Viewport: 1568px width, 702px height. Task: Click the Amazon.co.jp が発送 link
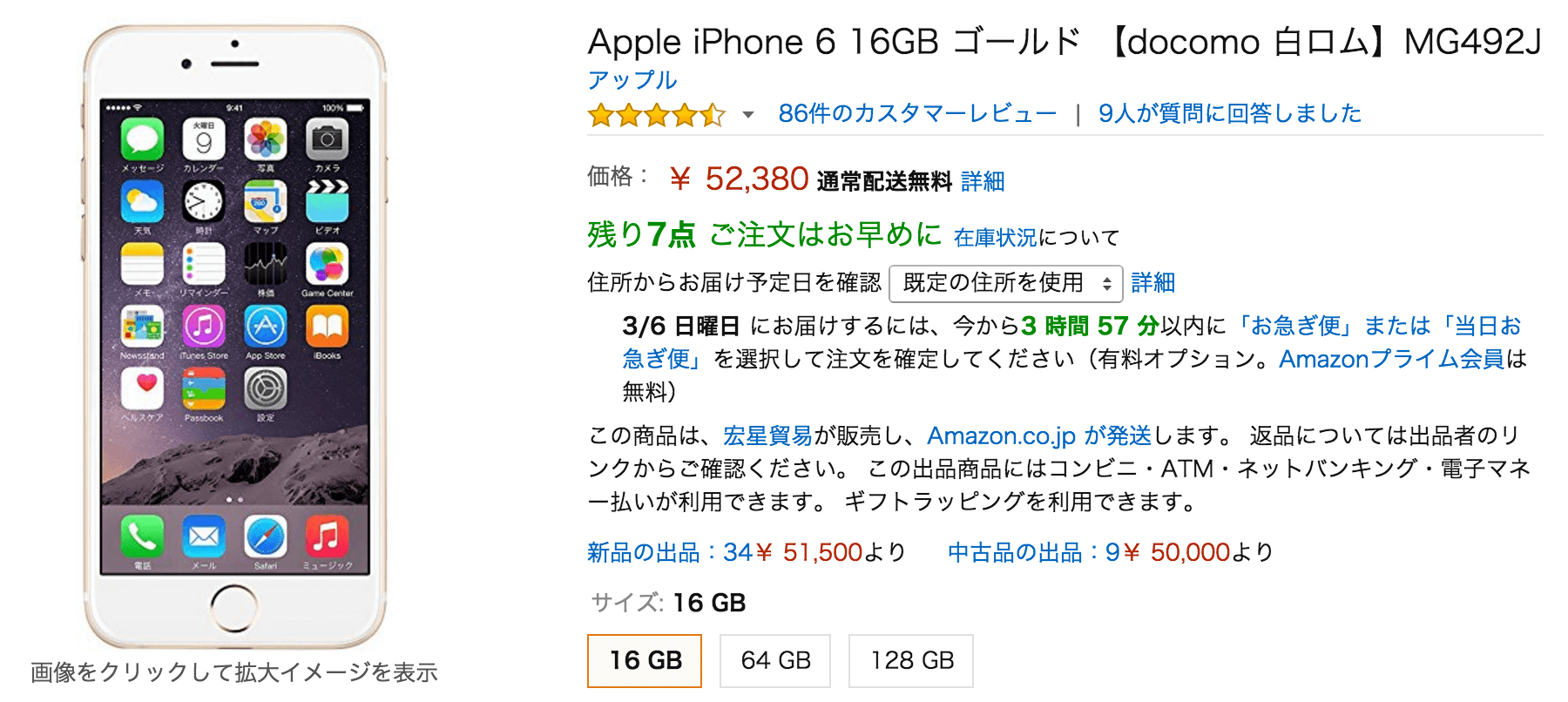[x=1038, y=435]
